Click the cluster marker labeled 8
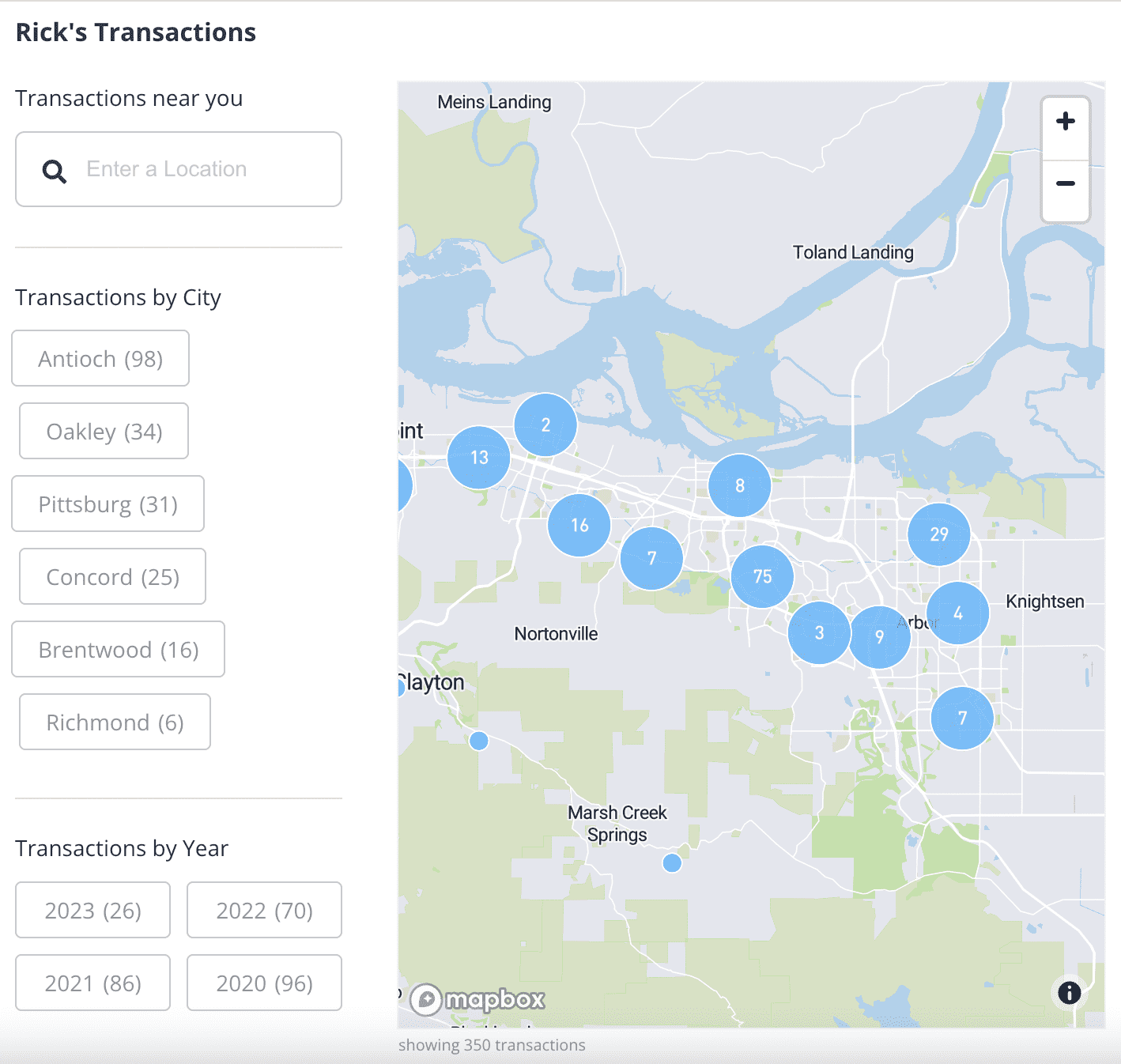Viewport: 1121px width, 1064px height. (x=740, y=485)
